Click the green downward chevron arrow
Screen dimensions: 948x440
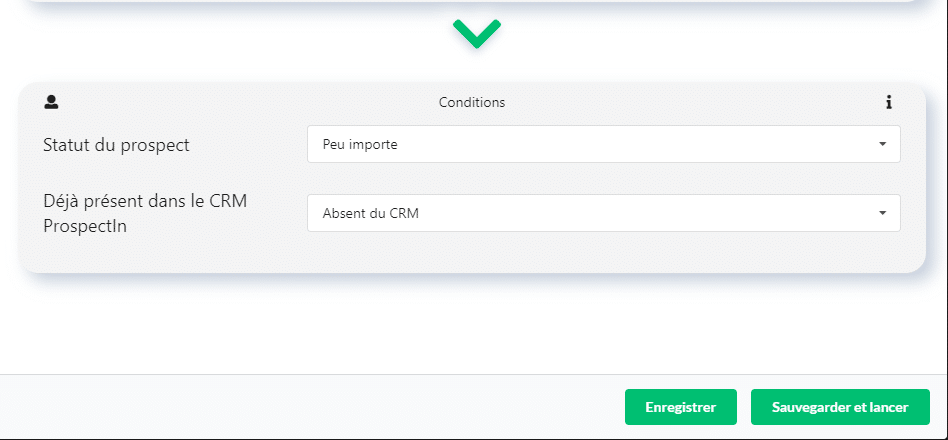[477, 34]
